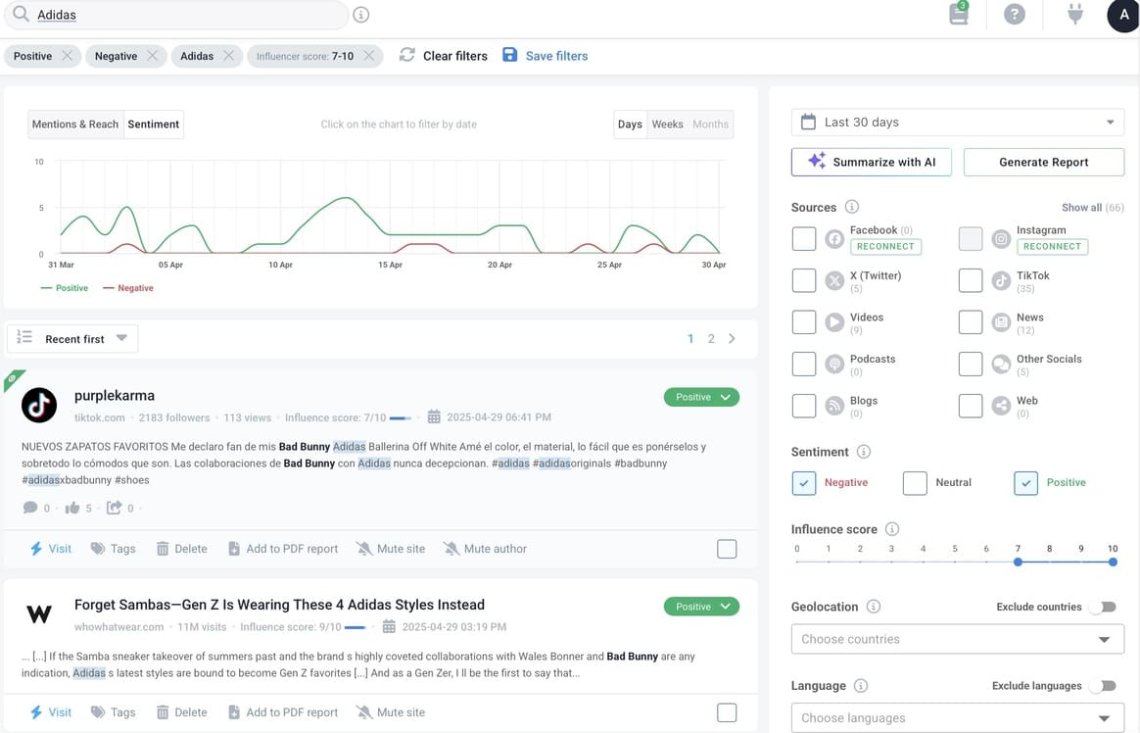This screenshot has height=733, width=1140.
Task: Select Days chart granularity
Action: [630, 124]
